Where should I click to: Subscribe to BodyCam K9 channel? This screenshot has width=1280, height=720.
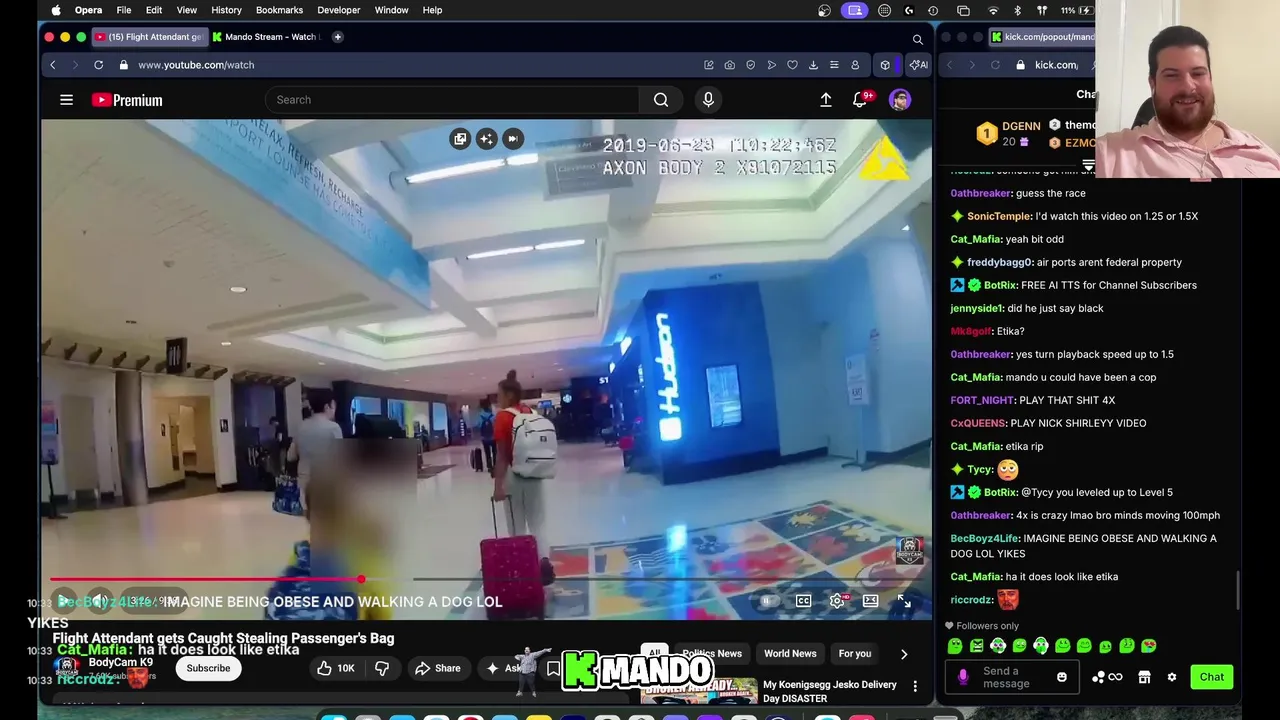pyautogui.click(x=208, y=668)
